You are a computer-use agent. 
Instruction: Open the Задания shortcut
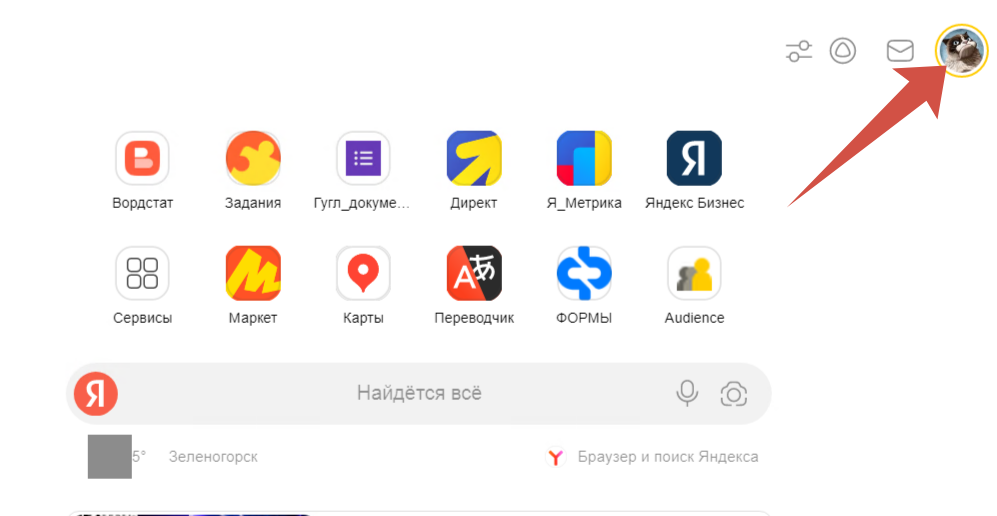point(253,158)
